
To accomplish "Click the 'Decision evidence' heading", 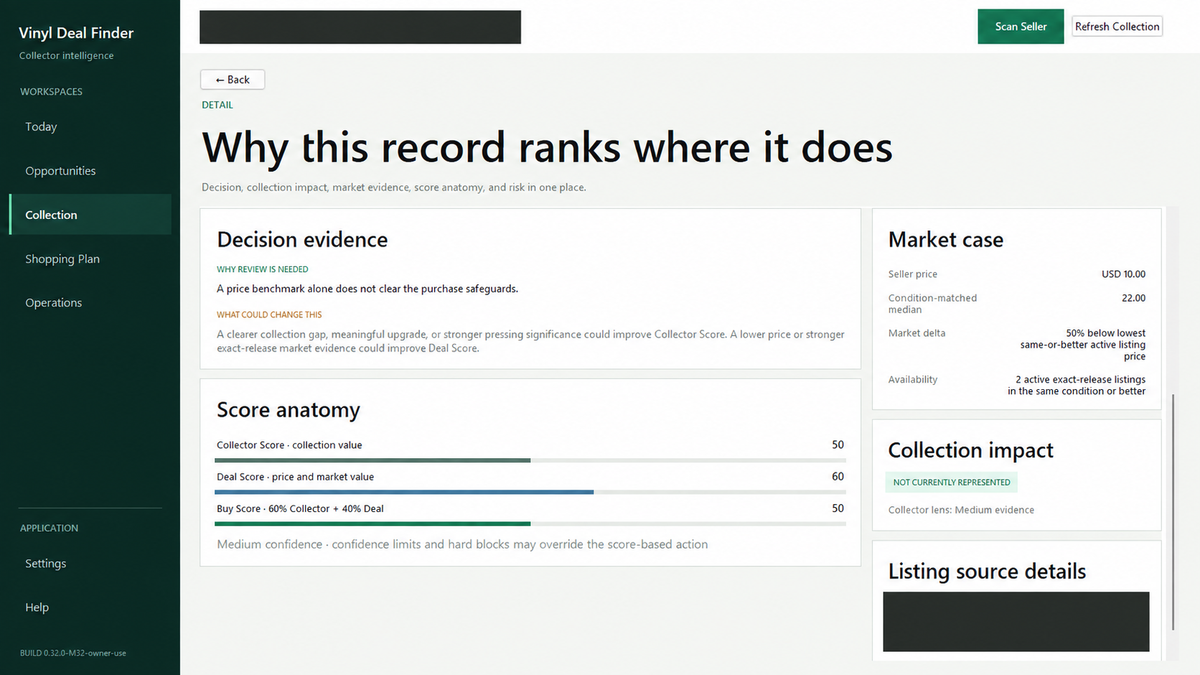I will (x=302, y=240).
